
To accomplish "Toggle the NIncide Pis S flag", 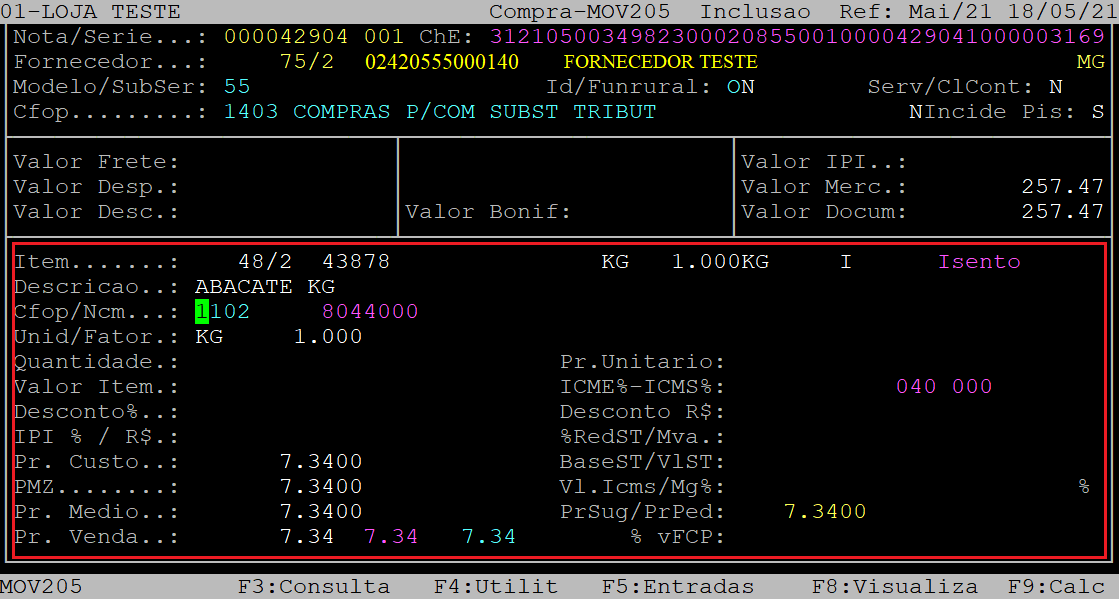I will tap(1098, 112).
